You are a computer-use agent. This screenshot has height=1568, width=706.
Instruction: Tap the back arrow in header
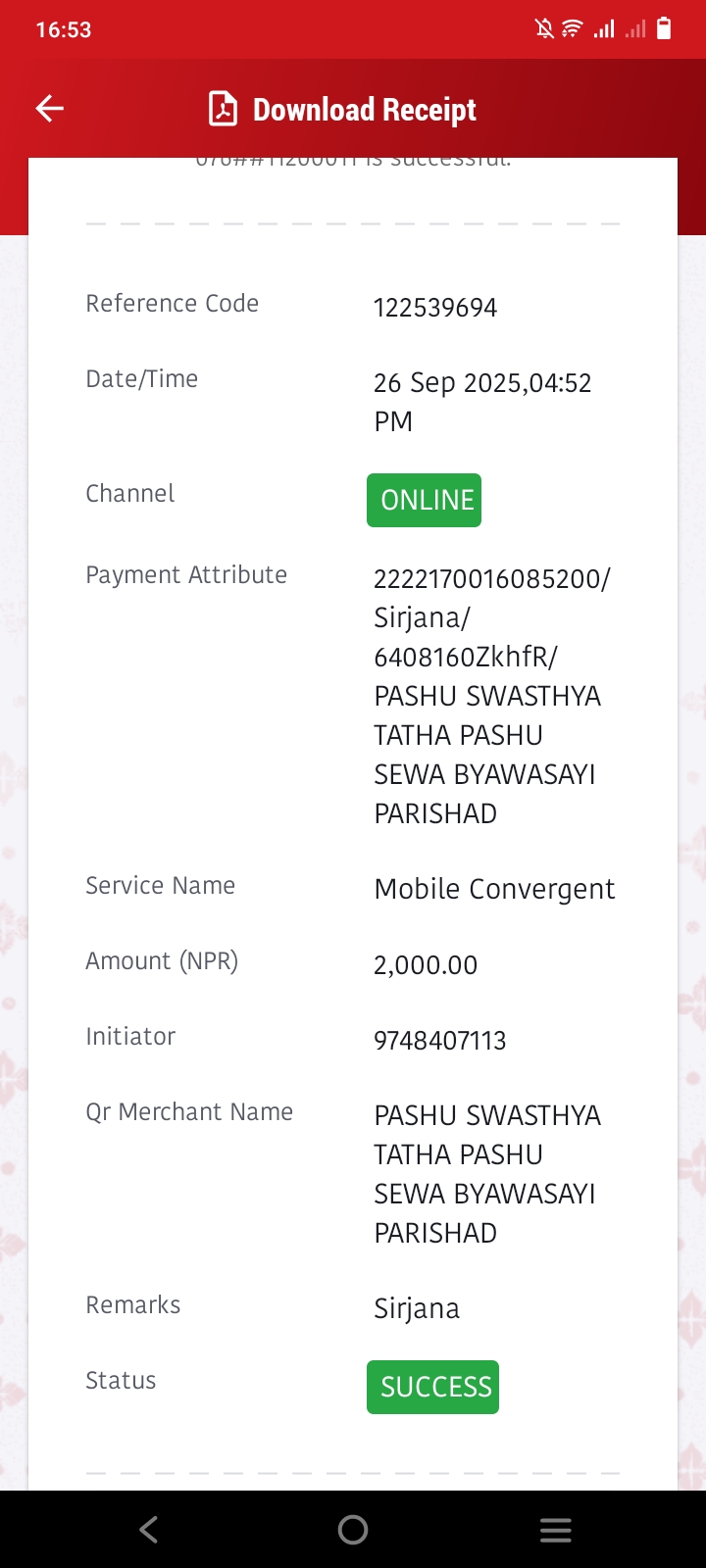[50, 109]
